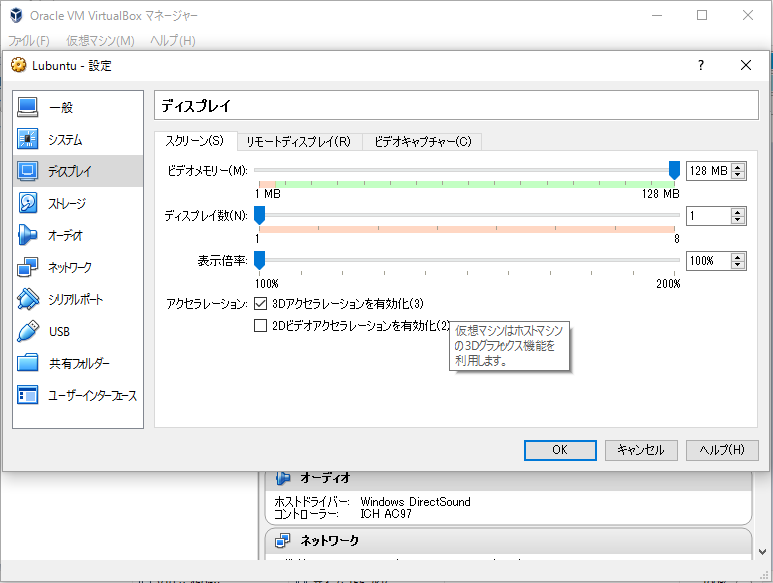This screenshot has height=583, width=773.
Task: Open the ストレージ (Storage) disk icon
Action: coord(28,203)
